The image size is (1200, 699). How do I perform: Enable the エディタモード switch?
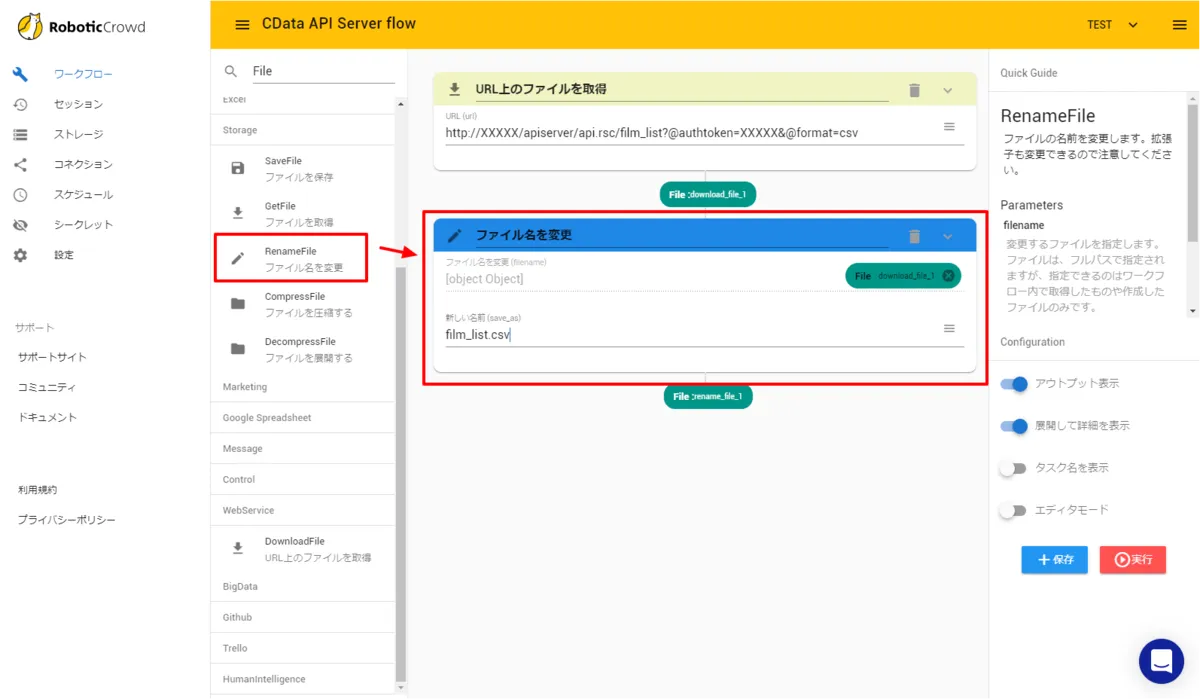coord(1014,510)
